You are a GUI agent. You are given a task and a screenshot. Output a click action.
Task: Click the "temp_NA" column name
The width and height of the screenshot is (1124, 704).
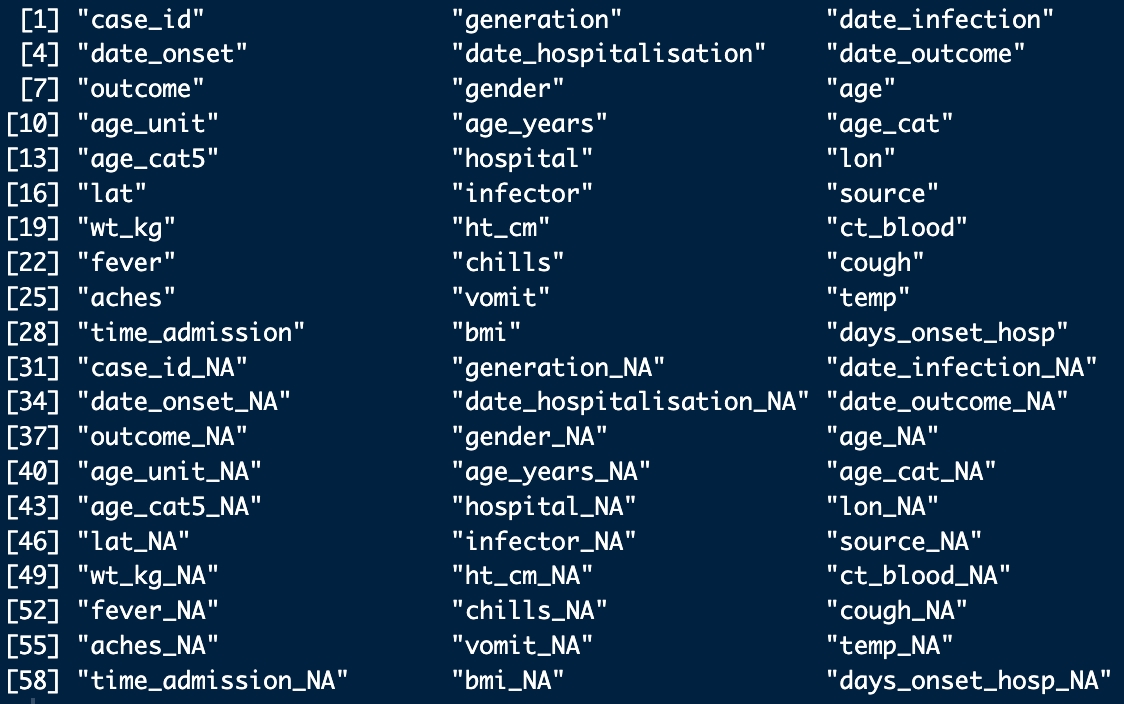coord(890,645)
